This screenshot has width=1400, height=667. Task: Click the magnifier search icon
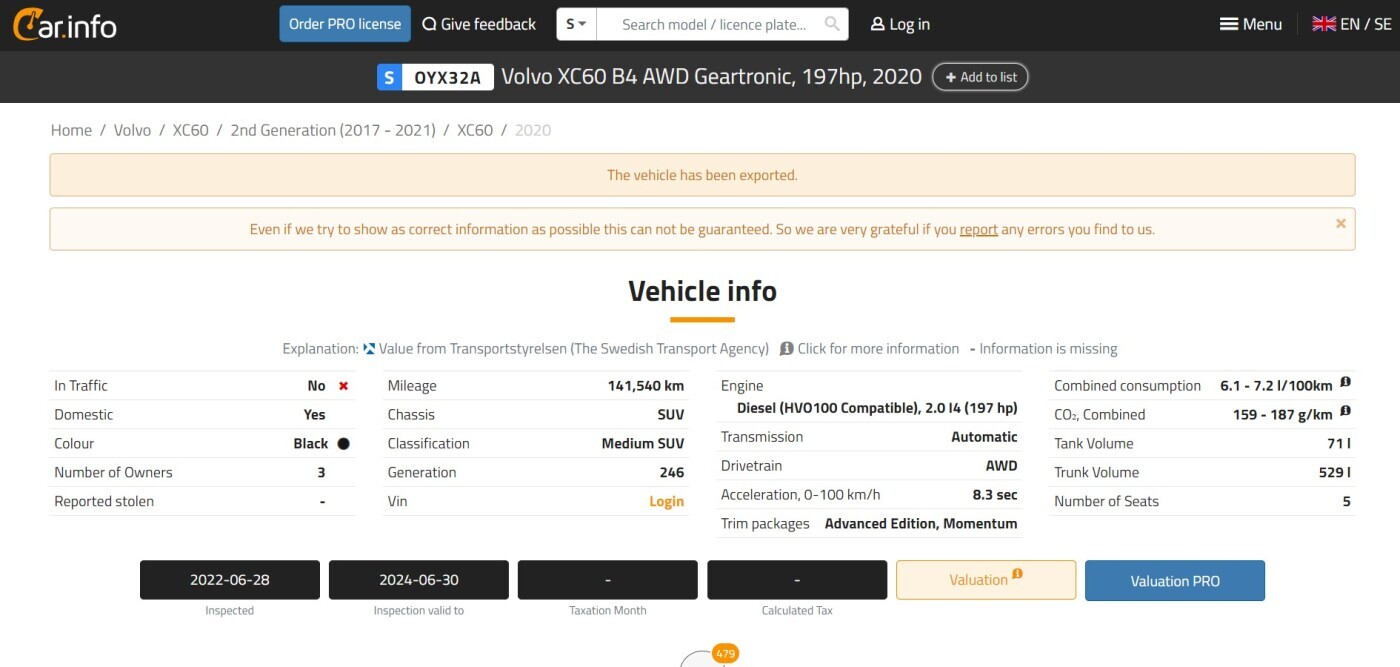(x=832, y=24)
